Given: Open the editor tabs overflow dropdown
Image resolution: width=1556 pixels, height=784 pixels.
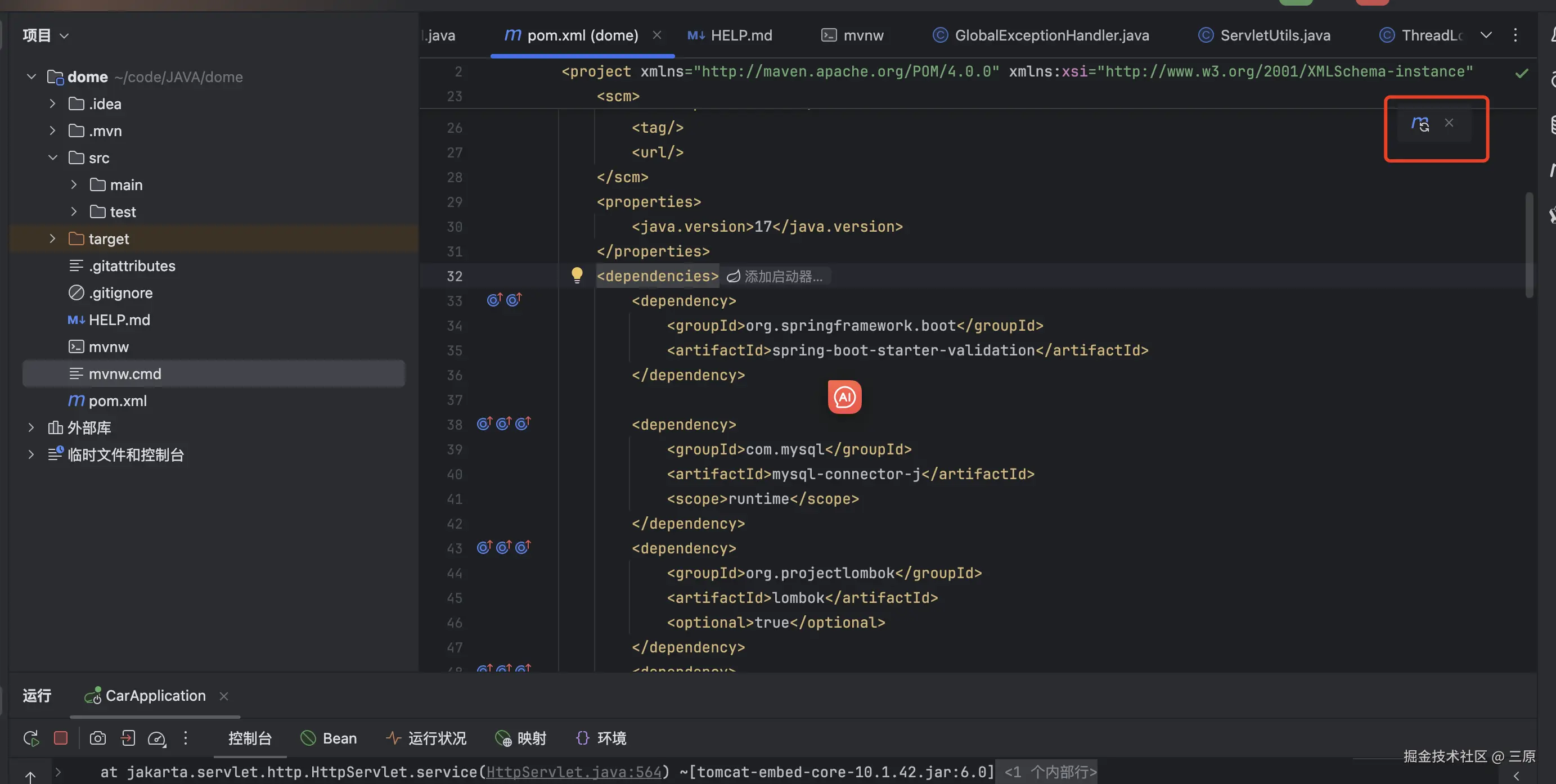Looking at the screenshot, I should coord(1486,35).
